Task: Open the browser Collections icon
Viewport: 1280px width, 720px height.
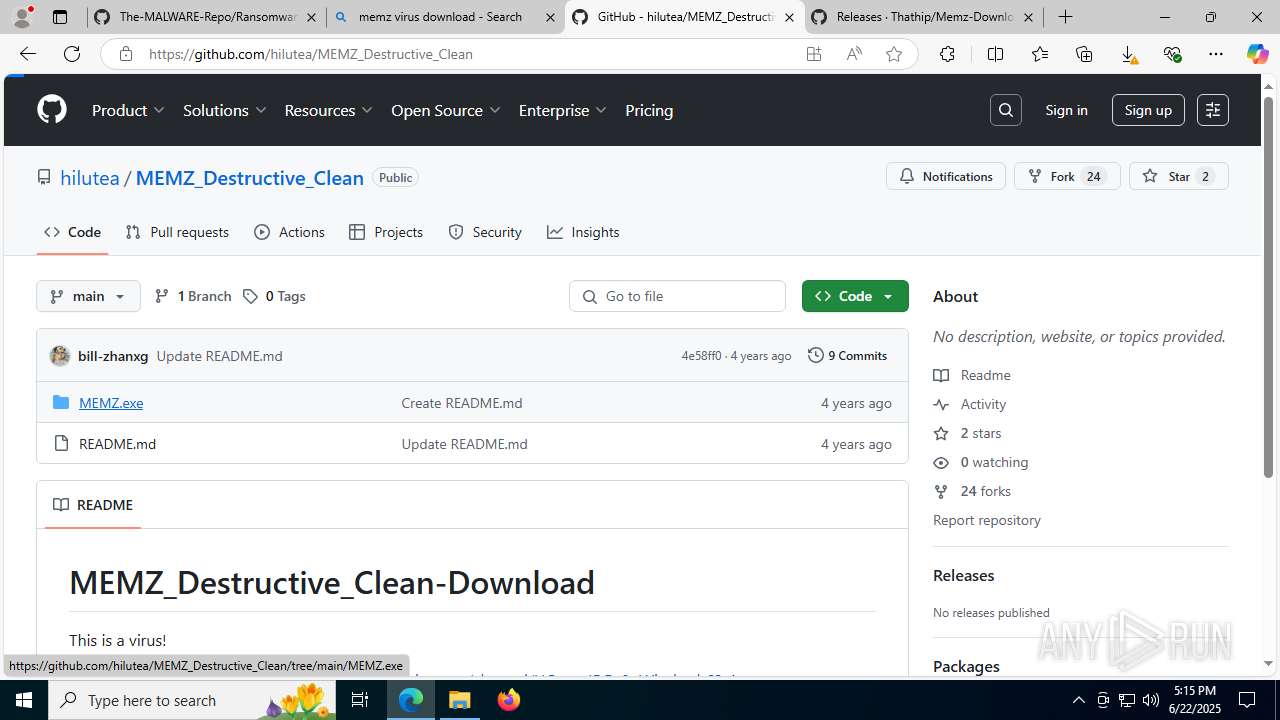Action: point(1084,54)
